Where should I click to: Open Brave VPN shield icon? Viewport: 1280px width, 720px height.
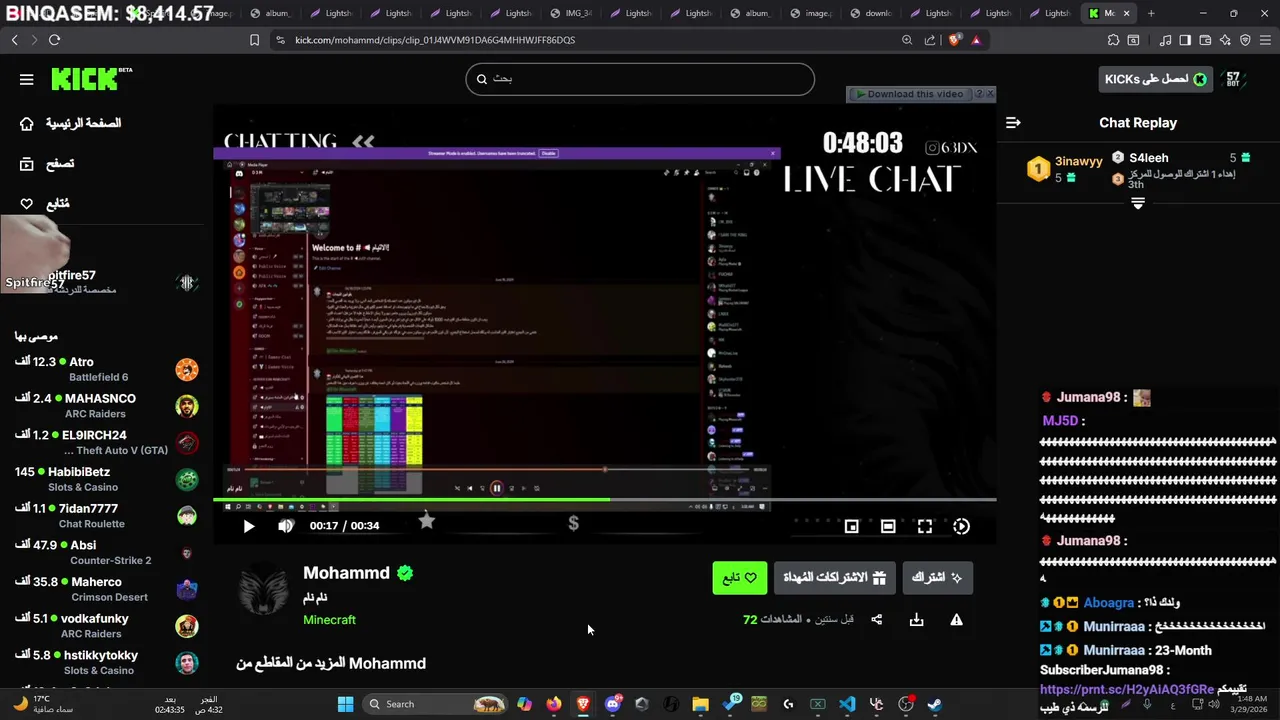[1245, 40]
